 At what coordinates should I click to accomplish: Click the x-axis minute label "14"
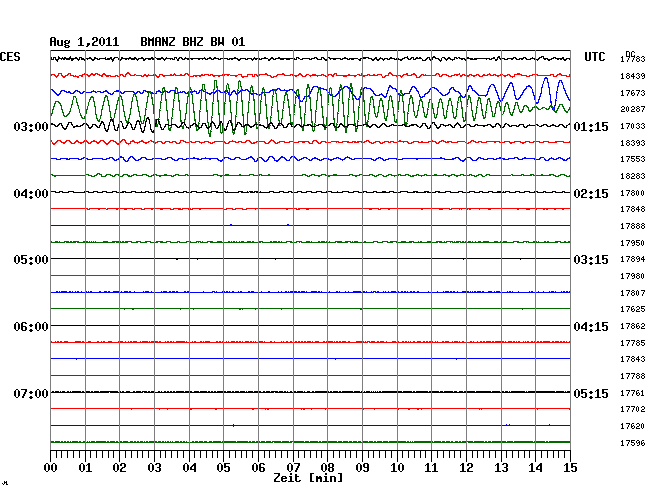(x=536, y=468)
